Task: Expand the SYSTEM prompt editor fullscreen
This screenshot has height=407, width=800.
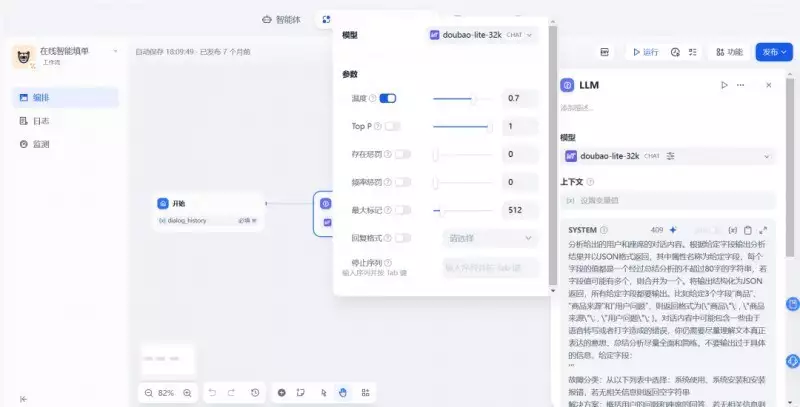Action: click(x=763, y=231)
